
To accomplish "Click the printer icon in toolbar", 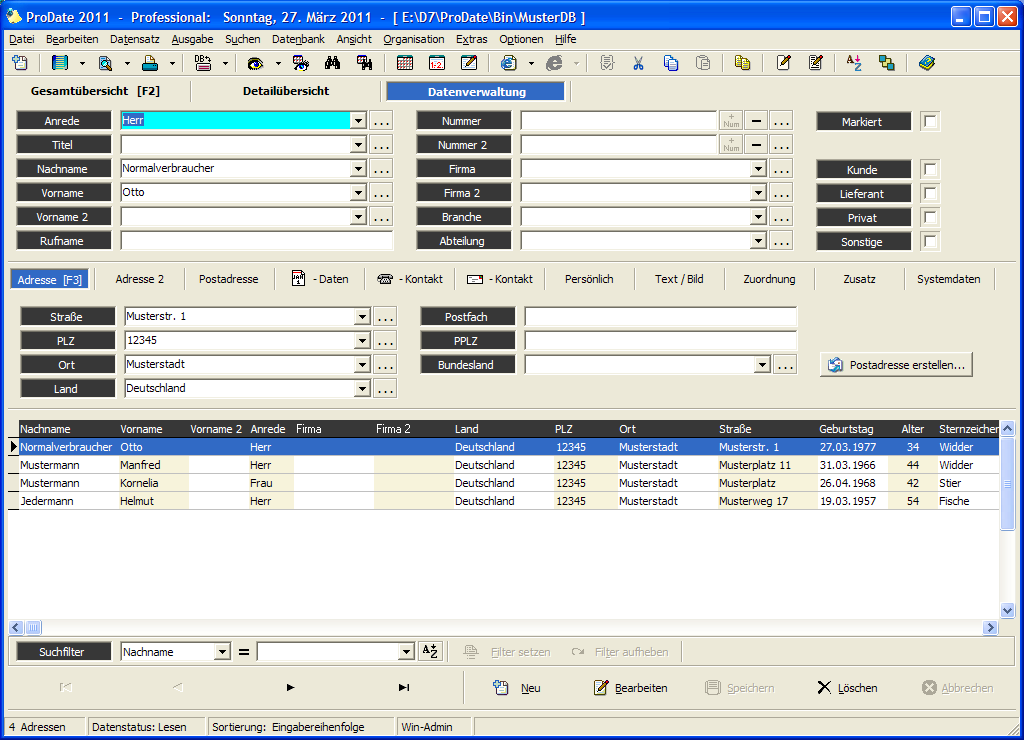I will click(x=150, y=63).
